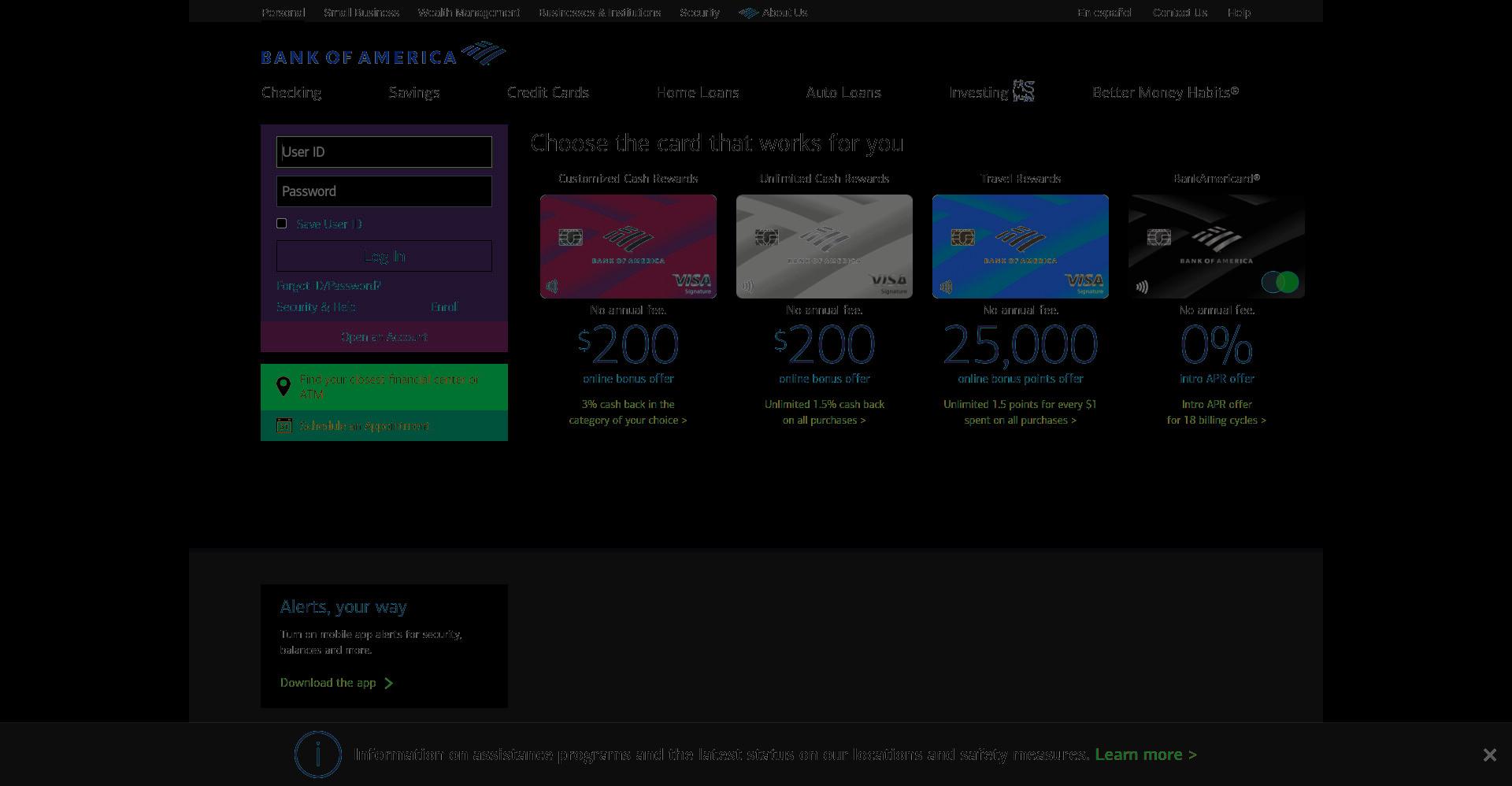Click the Log In button
This screenshot has height=786, width=1512.
(384, 256)
